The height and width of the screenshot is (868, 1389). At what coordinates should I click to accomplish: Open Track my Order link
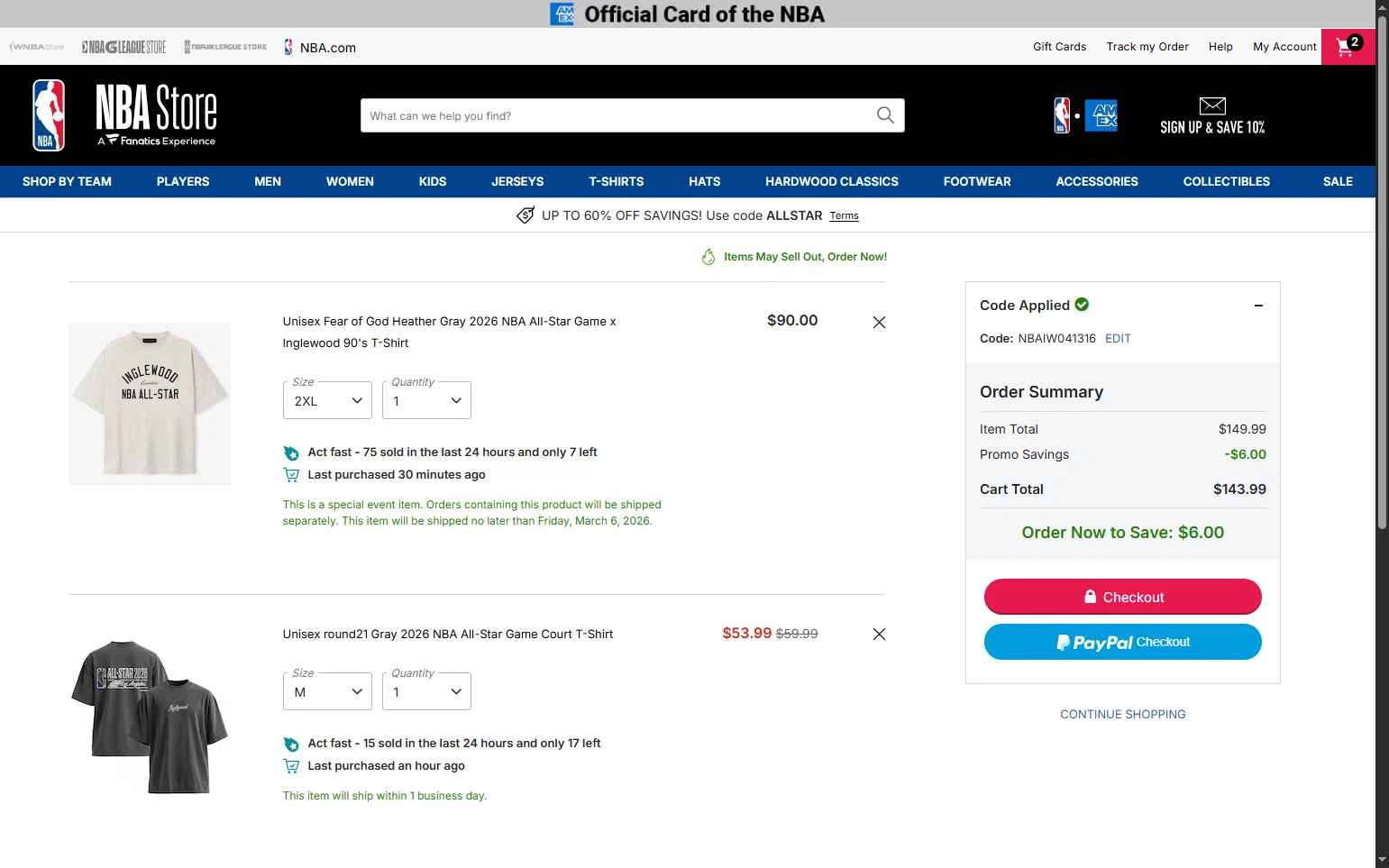1147,47
